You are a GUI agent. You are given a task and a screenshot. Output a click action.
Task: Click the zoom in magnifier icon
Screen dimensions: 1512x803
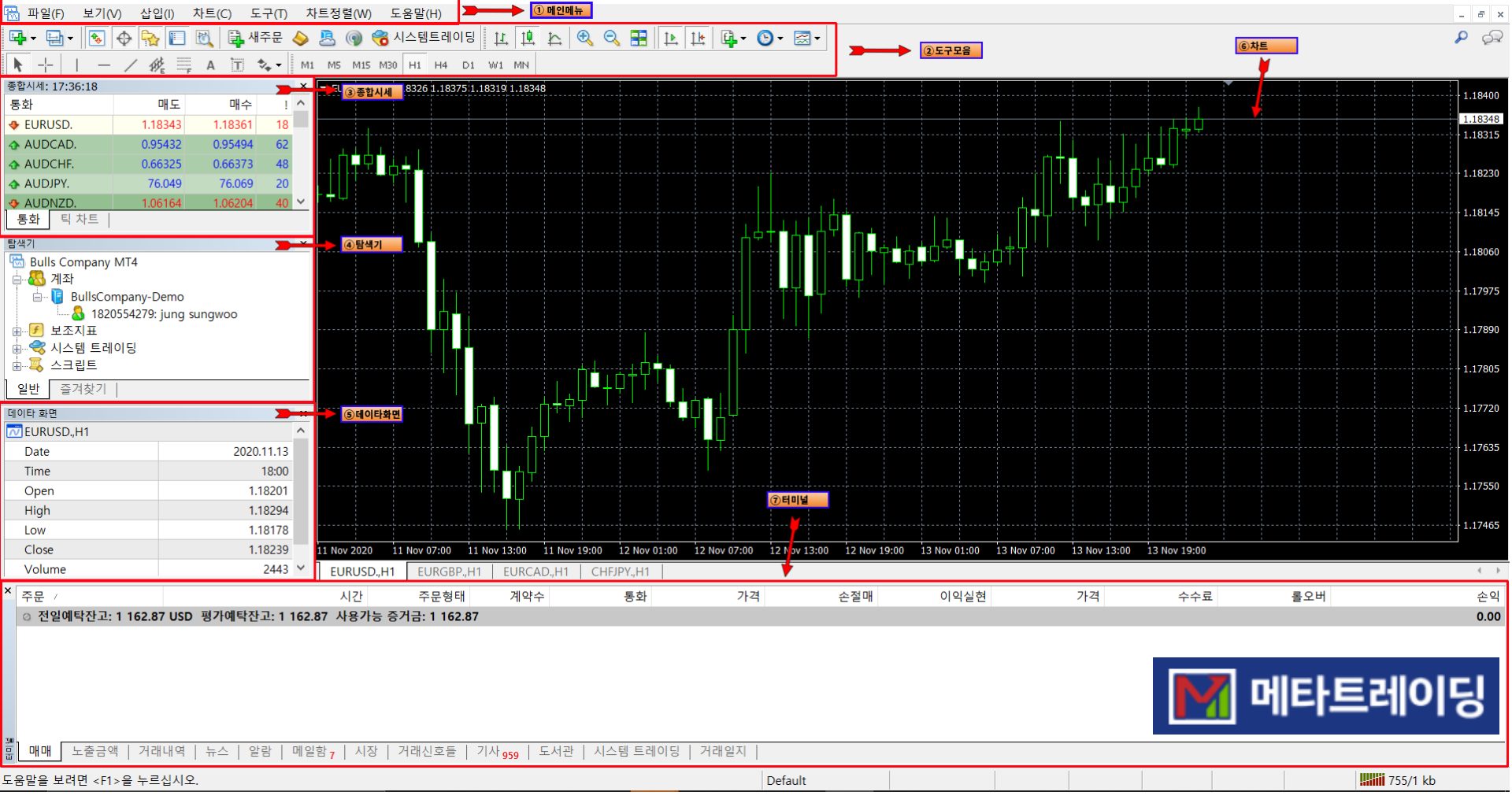pos(584,38)
